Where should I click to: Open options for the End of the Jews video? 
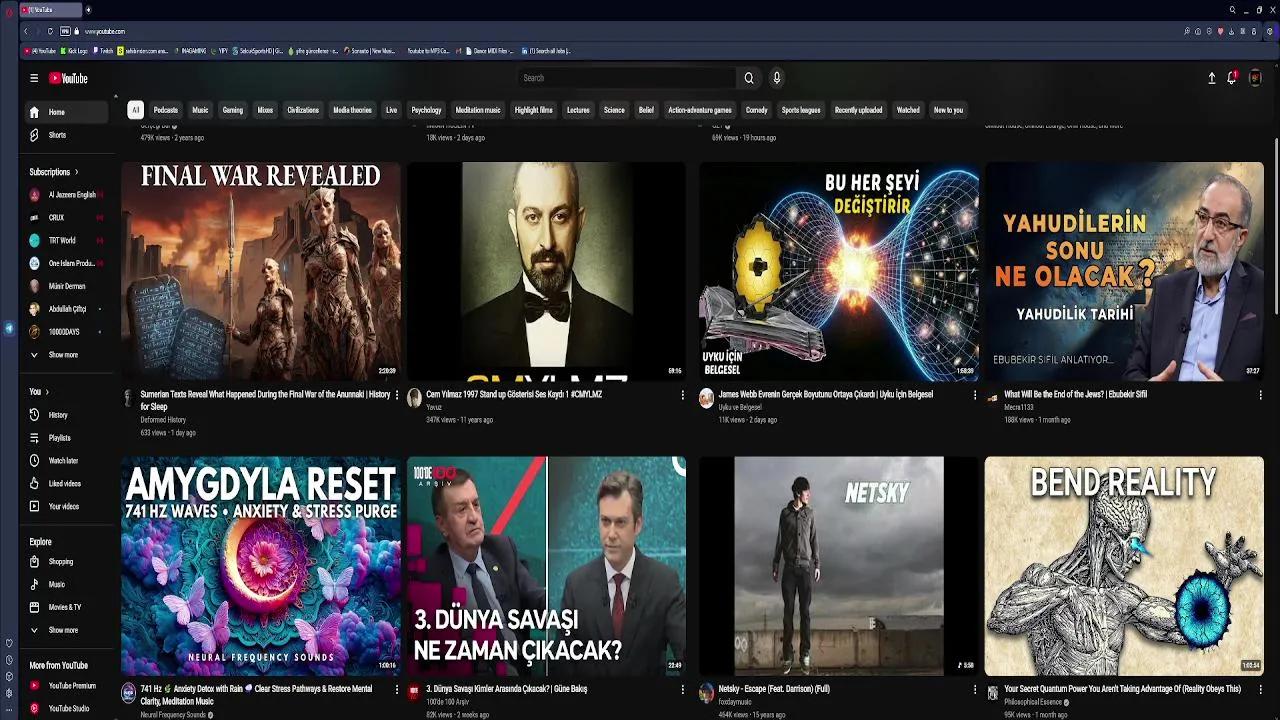pyautogui.click(x=1260, y=395)
